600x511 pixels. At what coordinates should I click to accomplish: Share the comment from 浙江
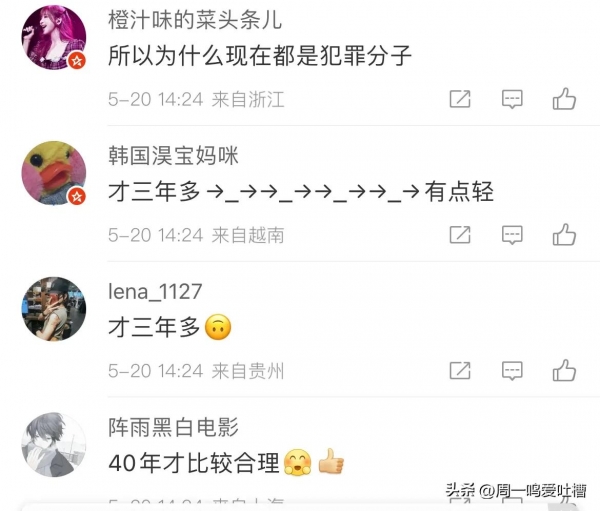pyautogui.click(x=460, y=99)
